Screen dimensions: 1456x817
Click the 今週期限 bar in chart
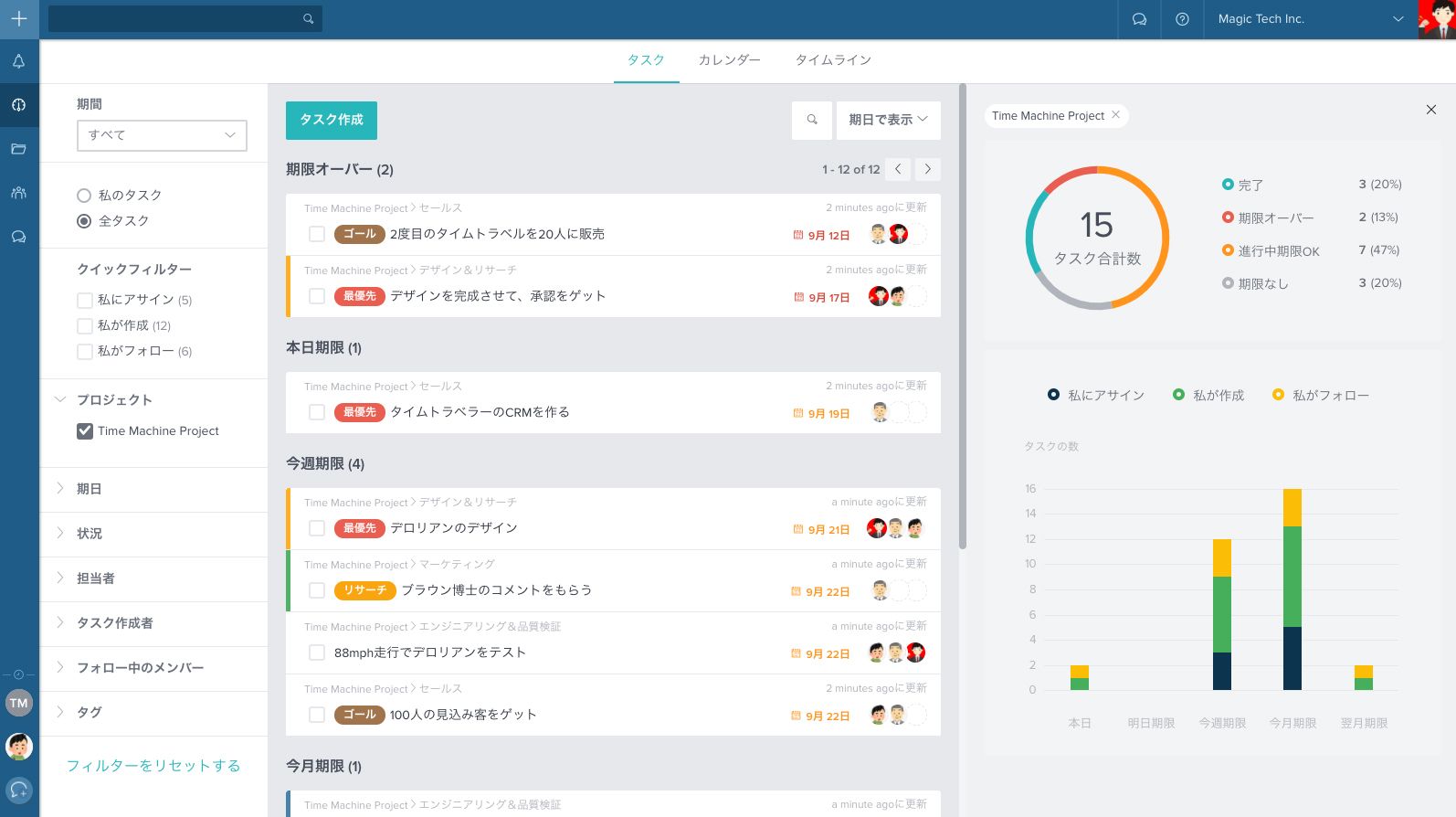1222,615
